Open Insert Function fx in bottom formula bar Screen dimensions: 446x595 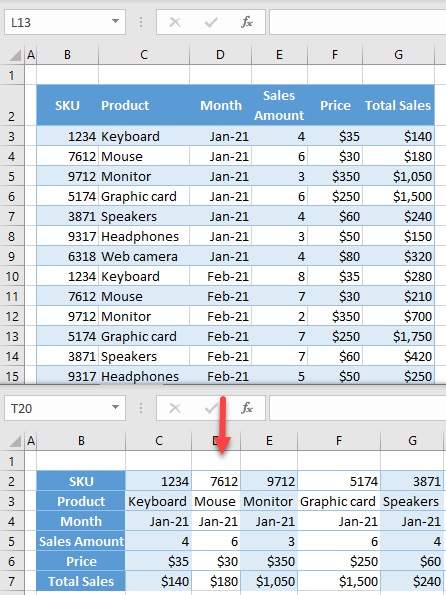(x=247, y=408)
